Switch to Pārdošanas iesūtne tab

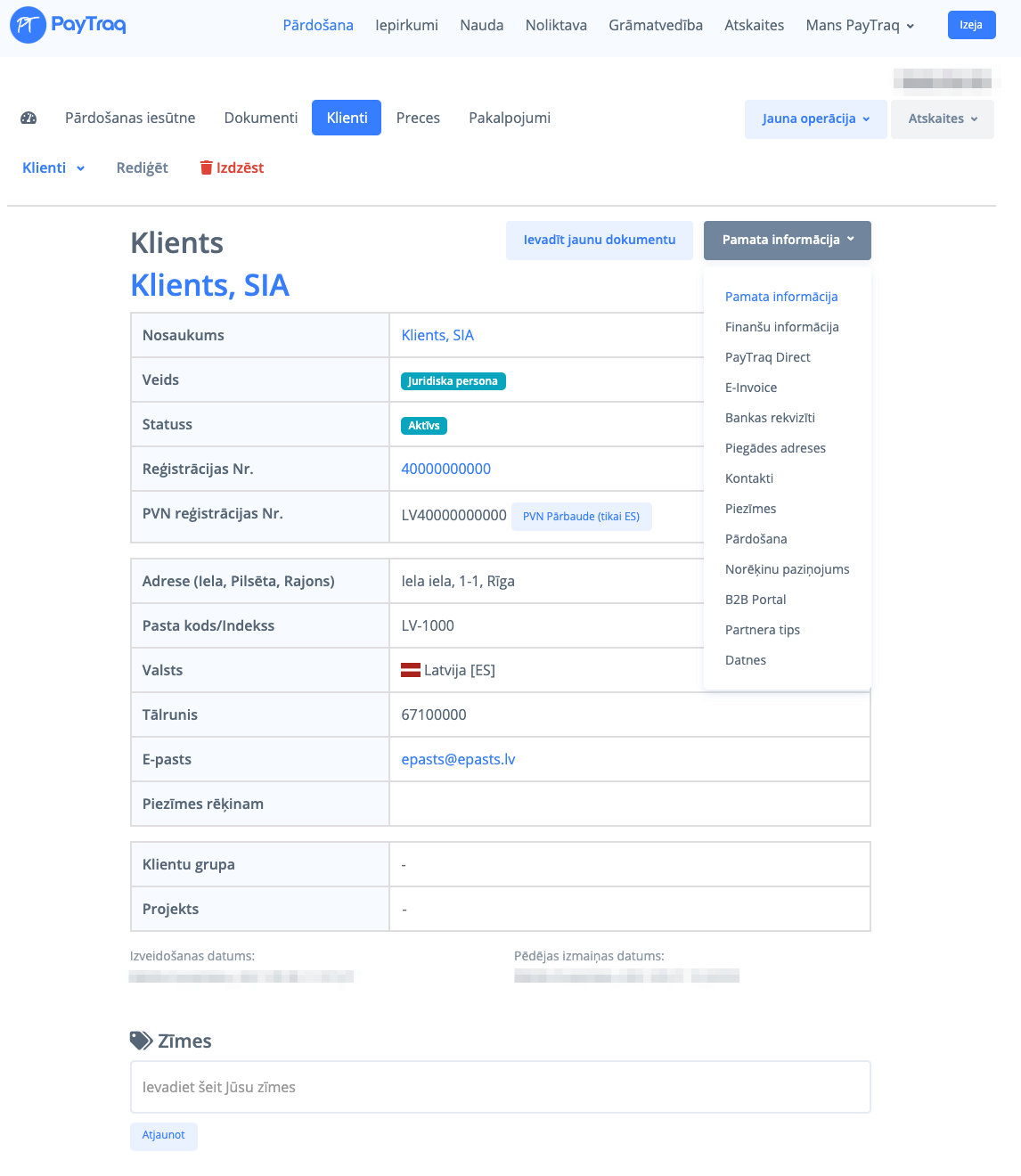[x=130, y=118]
